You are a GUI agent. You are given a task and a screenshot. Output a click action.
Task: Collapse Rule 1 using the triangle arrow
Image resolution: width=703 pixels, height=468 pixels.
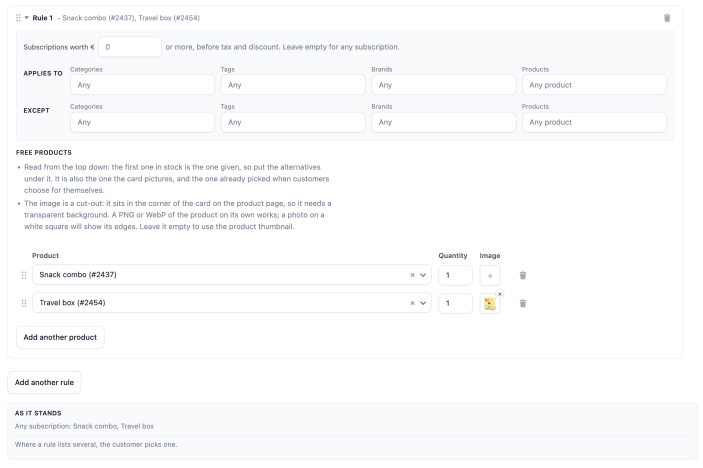[x=26, y=18]
